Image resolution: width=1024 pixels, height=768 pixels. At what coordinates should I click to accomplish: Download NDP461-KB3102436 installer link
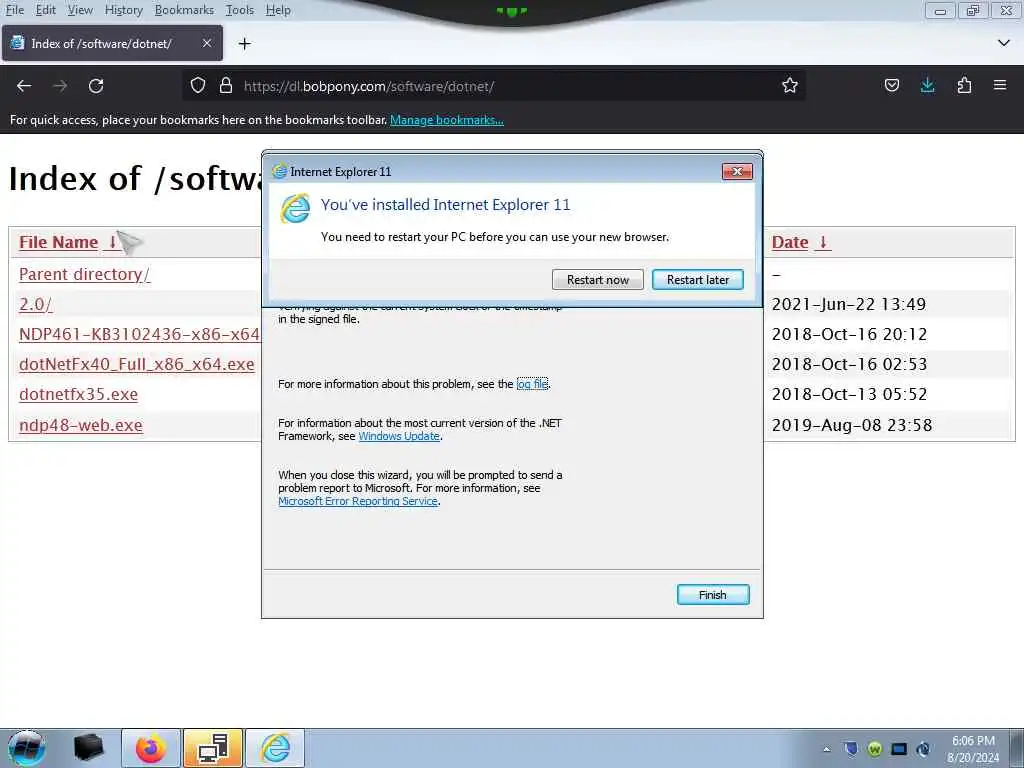pyautogui.click(x=139, y=334)
